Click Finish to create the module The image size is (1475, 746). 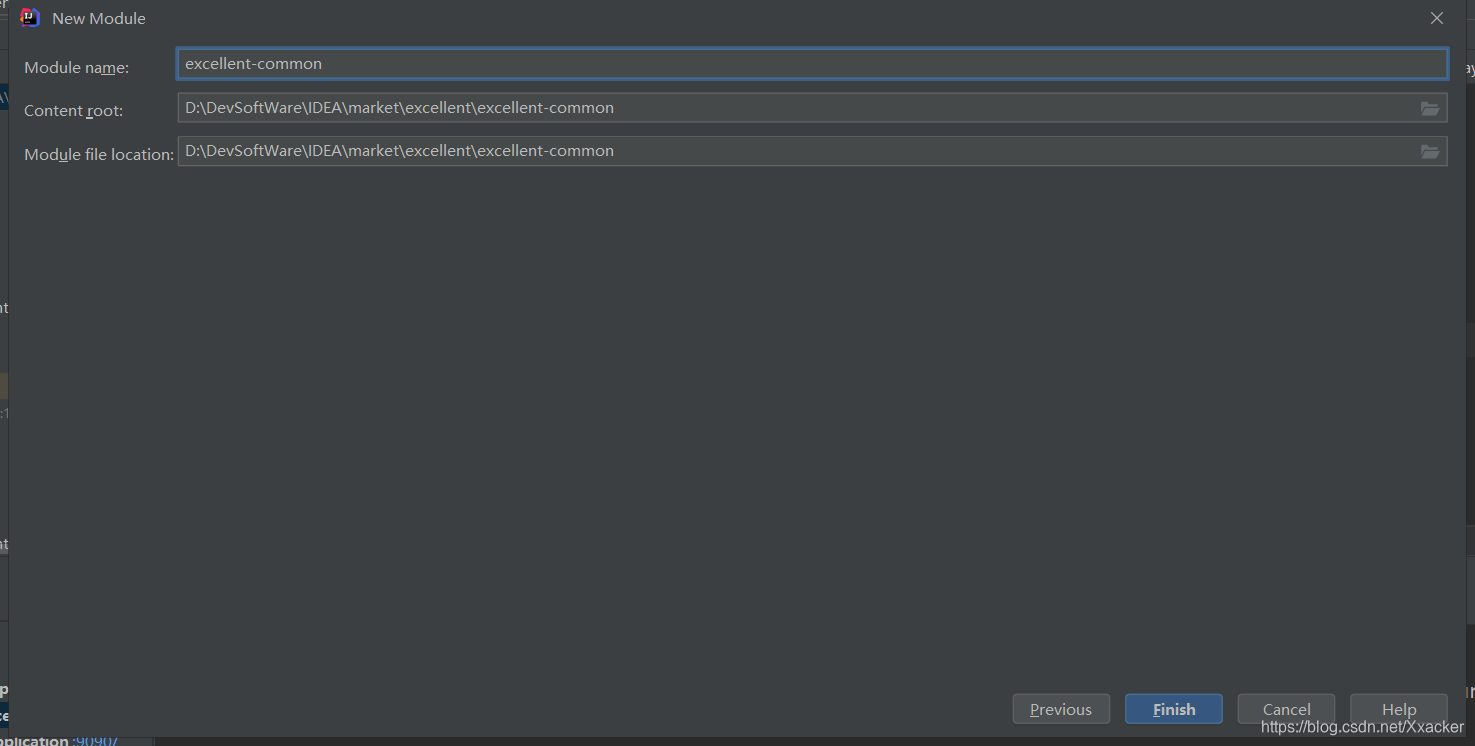1174,709
